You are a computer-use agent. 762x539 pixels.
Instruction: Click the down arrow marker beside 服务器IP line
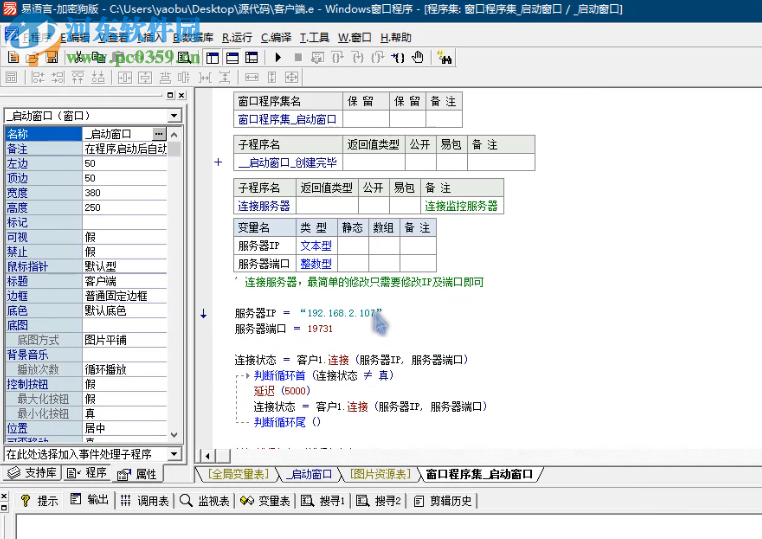(x=204, y=314)
